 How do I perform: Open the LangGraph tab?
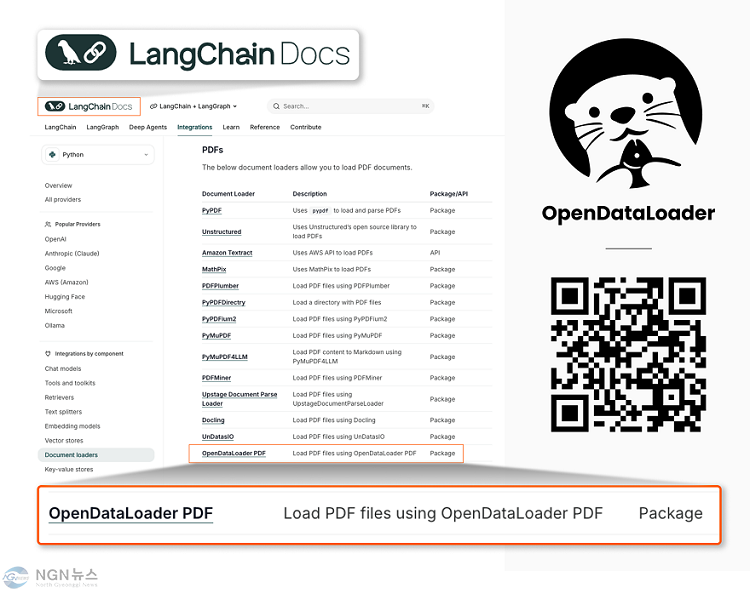[103, 127]
